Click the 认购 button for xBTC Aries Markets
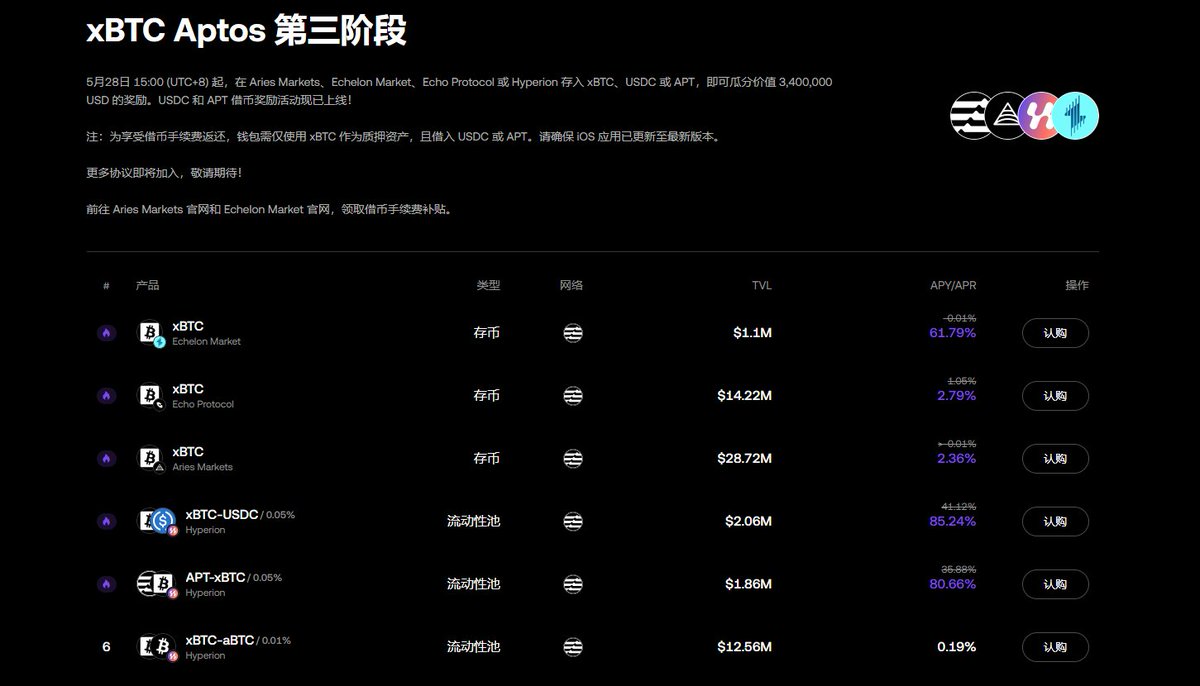Screen dimensions: 1200x686 1055,458
